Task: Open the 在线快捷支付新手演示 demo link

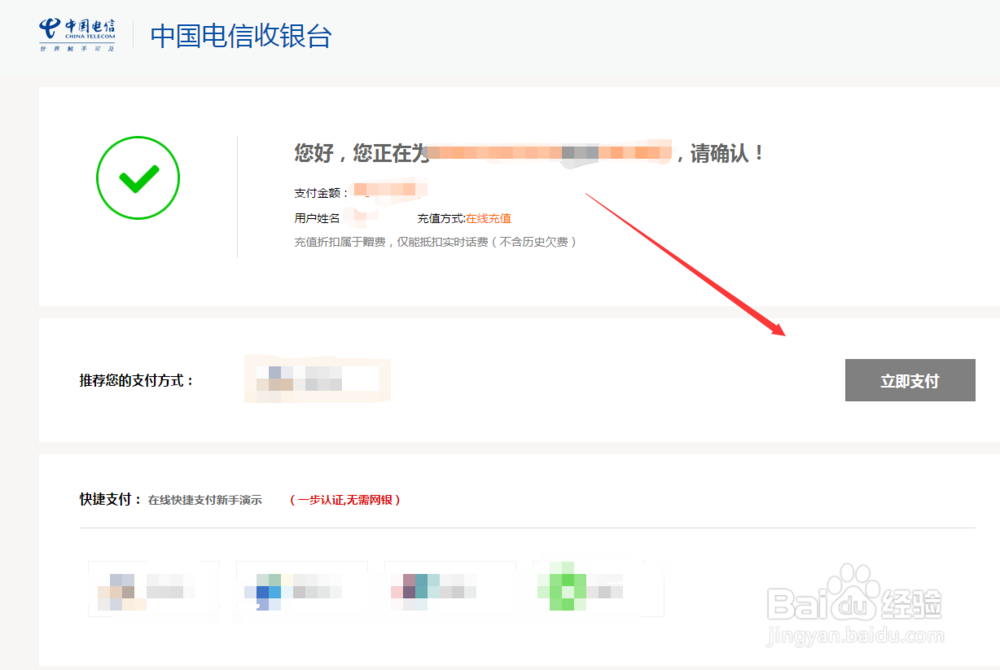Action: click(x=205, y=500)
